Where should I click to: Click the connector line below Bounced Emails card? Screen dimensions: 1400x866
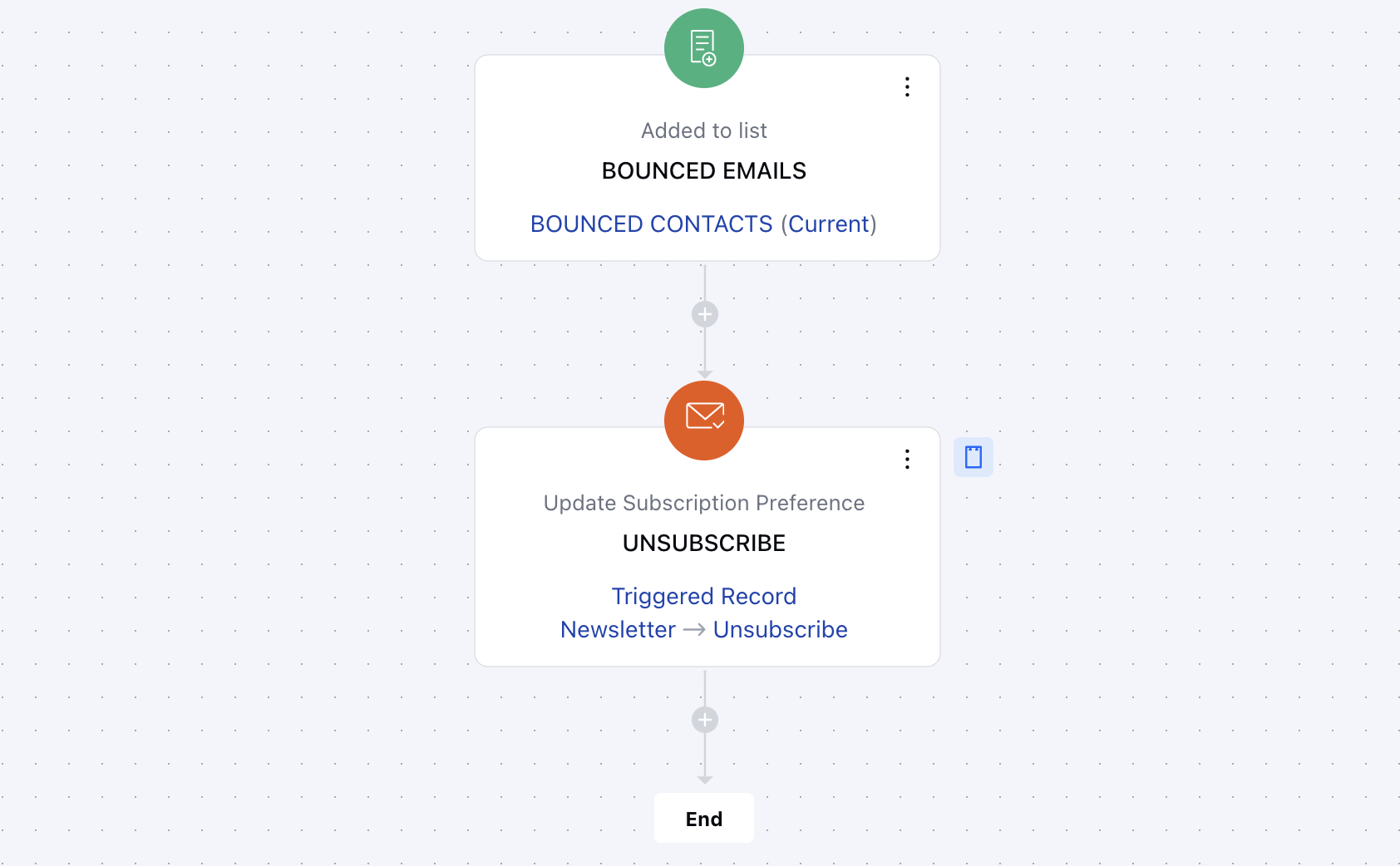705,283
